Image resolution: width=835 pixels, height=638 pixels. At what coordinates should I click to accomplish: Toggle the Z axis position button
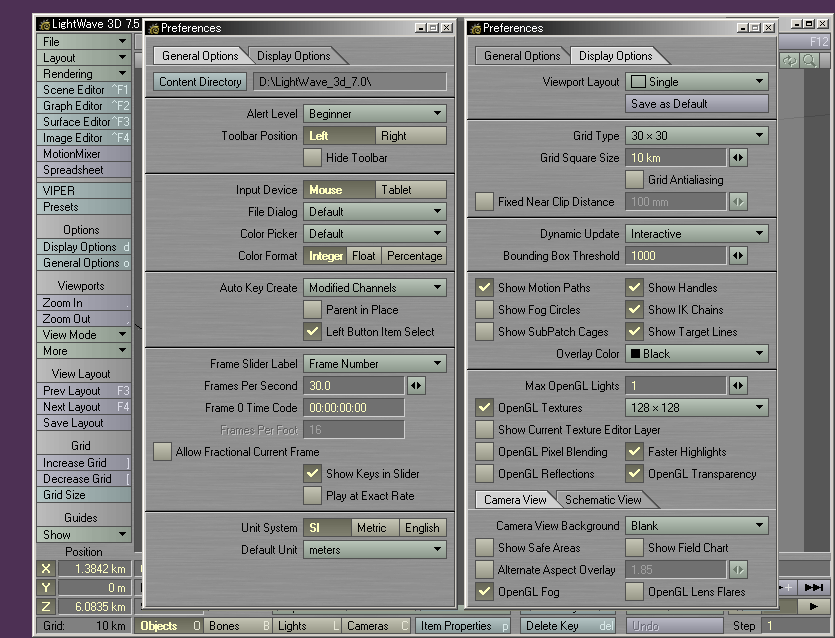(x=45, y=606)
